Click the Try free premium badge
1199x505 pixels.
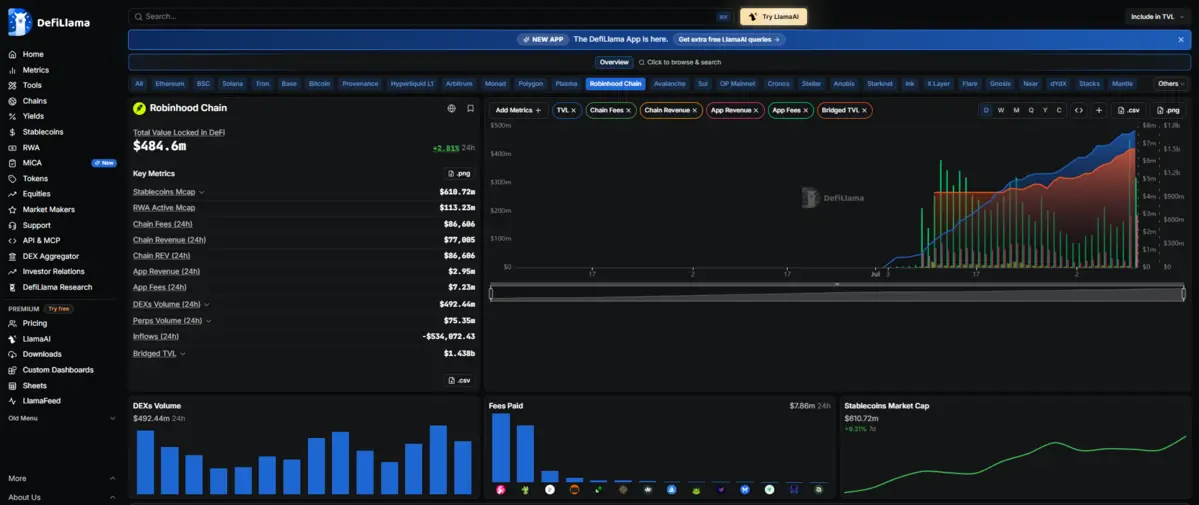coord(58,309)
